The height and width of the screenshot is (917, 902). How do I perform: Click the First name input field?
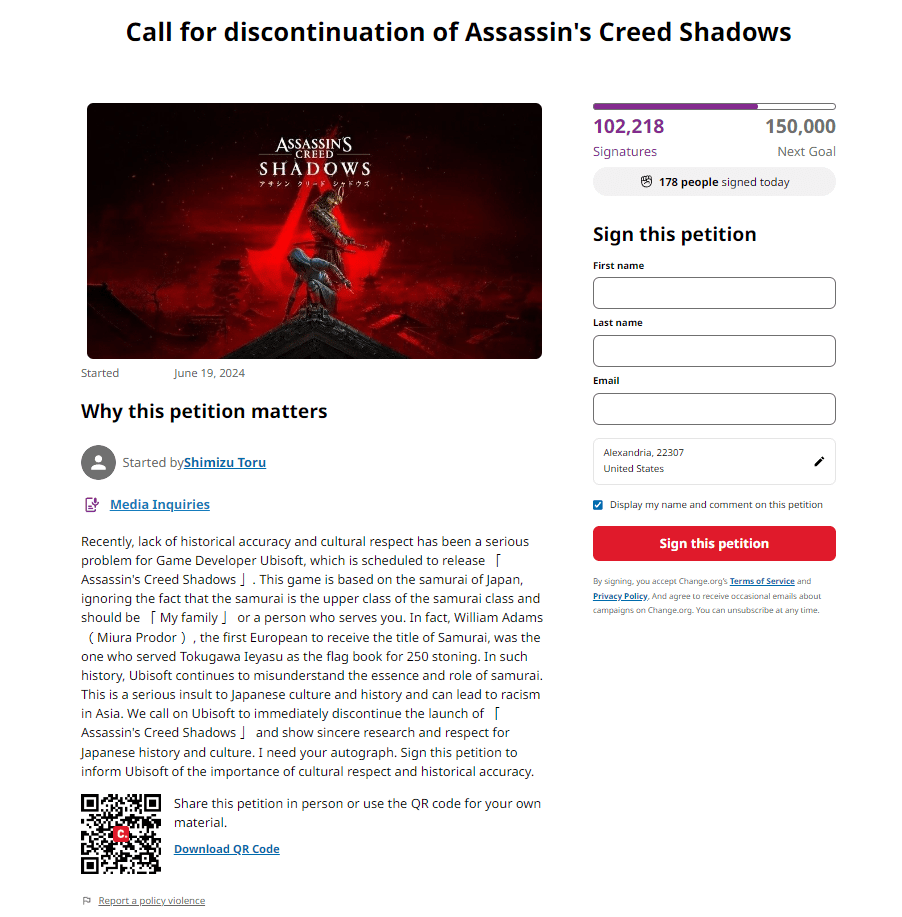pos(714,293)
